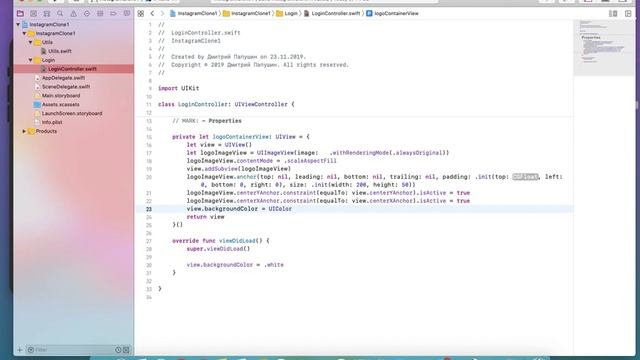Place cursor on 'import UIKit' line
The image size is (640, 360).
[x=179, y=88]
